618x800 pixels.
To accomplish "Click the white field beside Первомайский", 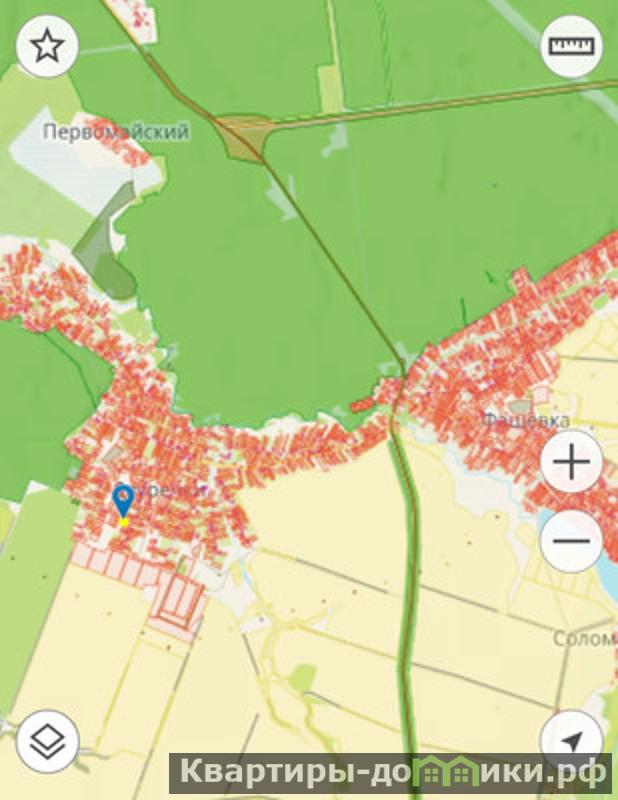I will (69, 158).
